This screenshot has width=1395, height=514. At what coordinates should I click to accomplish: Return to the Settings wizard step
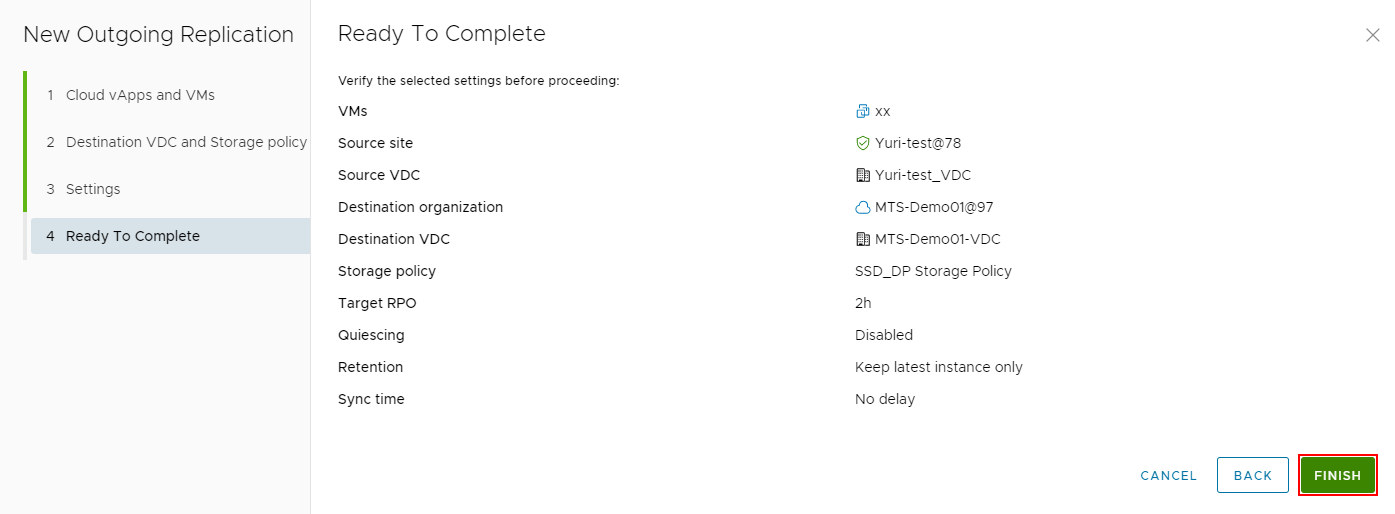click(x=93, y=189)
